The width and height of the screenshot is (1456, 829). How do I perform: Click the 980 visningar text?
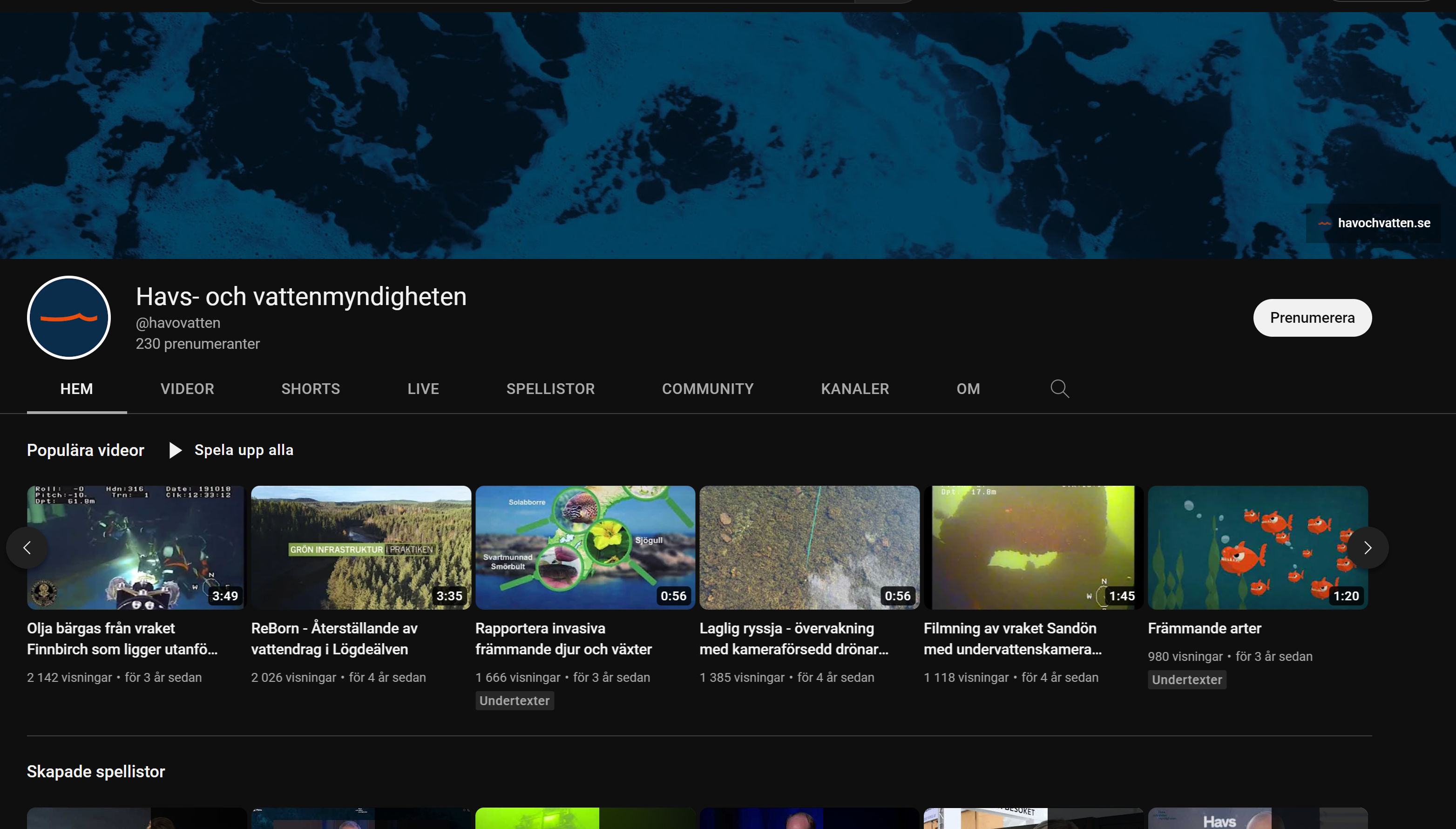(1185, 657)
